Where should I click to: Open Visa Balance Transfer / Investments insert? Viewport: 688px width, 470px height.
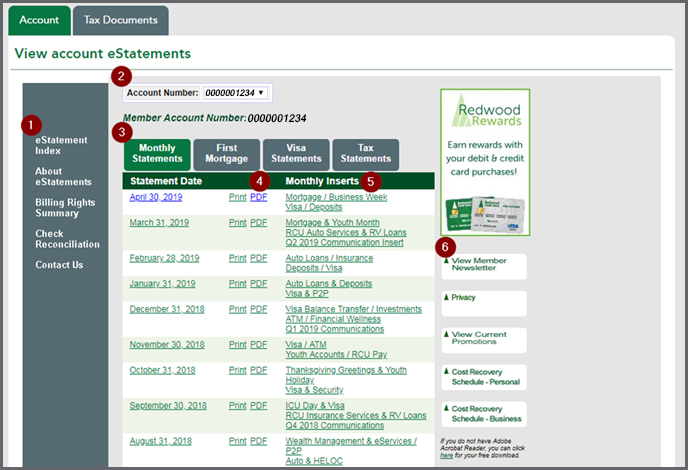pos(354,309)
